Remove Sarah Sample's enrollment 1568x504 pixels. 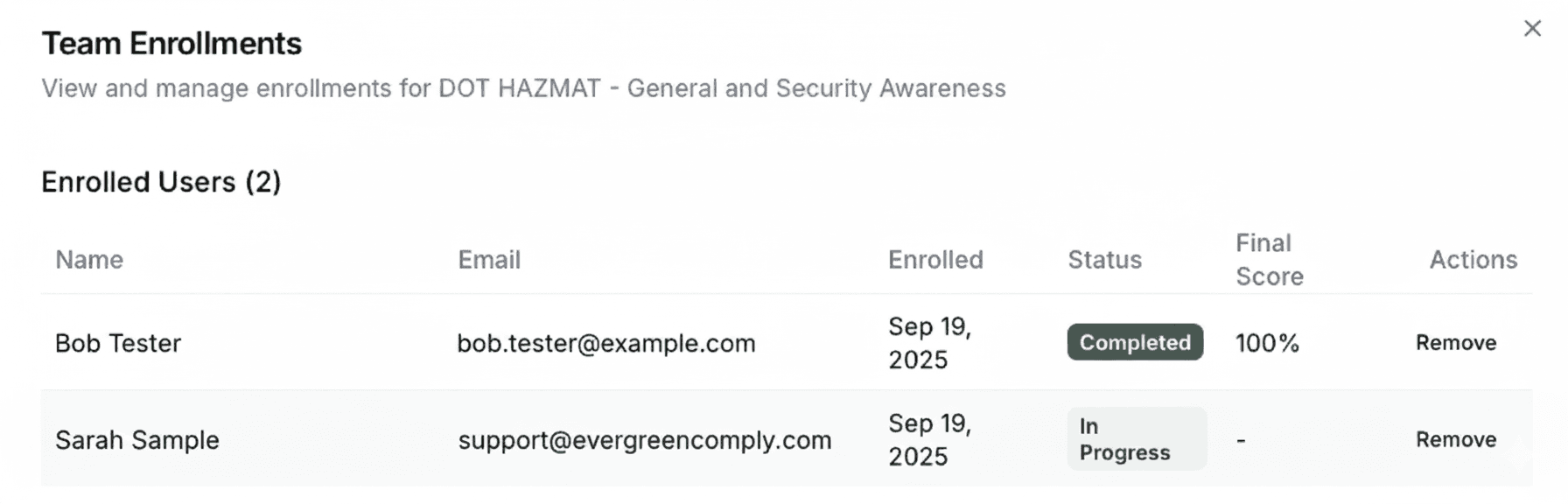1456,439
